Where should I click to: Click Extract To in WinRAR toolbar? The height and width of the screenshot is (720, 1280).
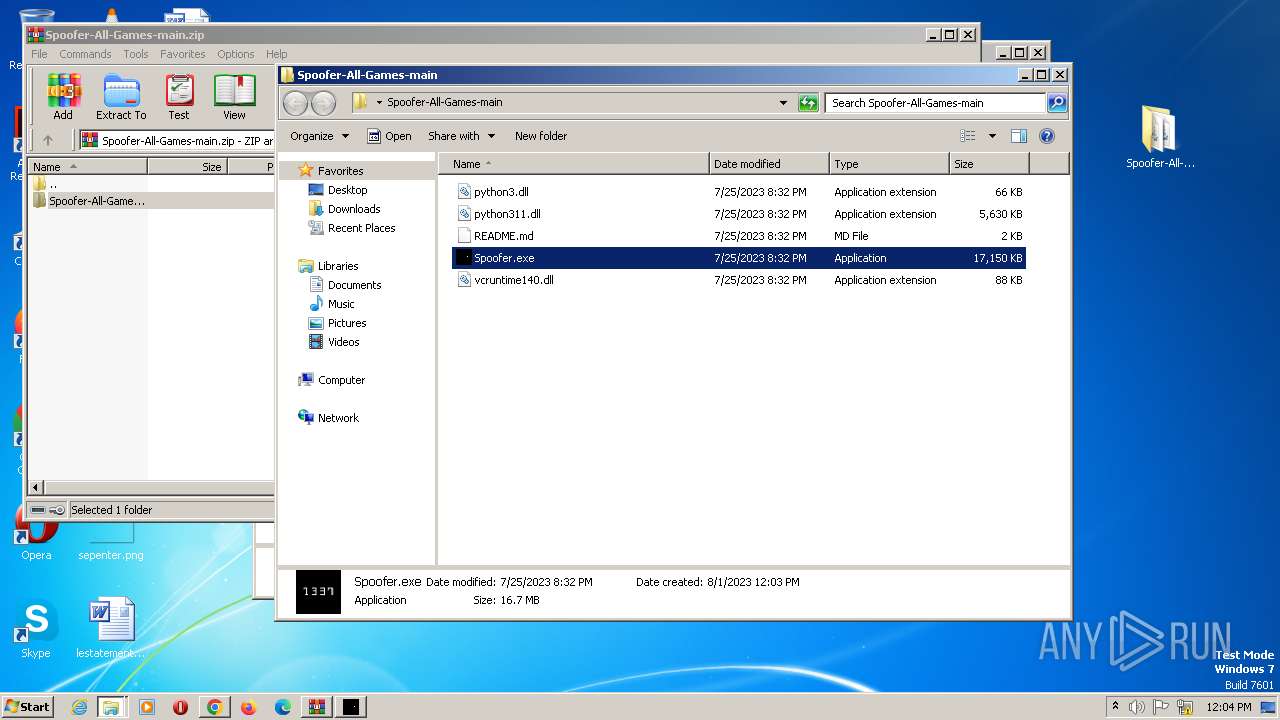tap(121, 97)
